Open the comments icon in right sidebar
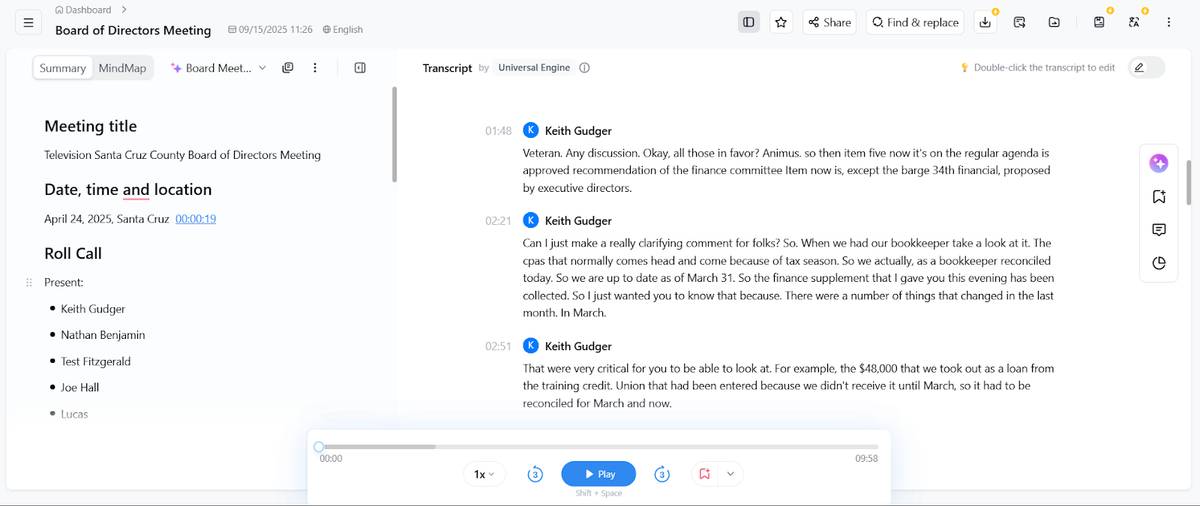 1158,230
